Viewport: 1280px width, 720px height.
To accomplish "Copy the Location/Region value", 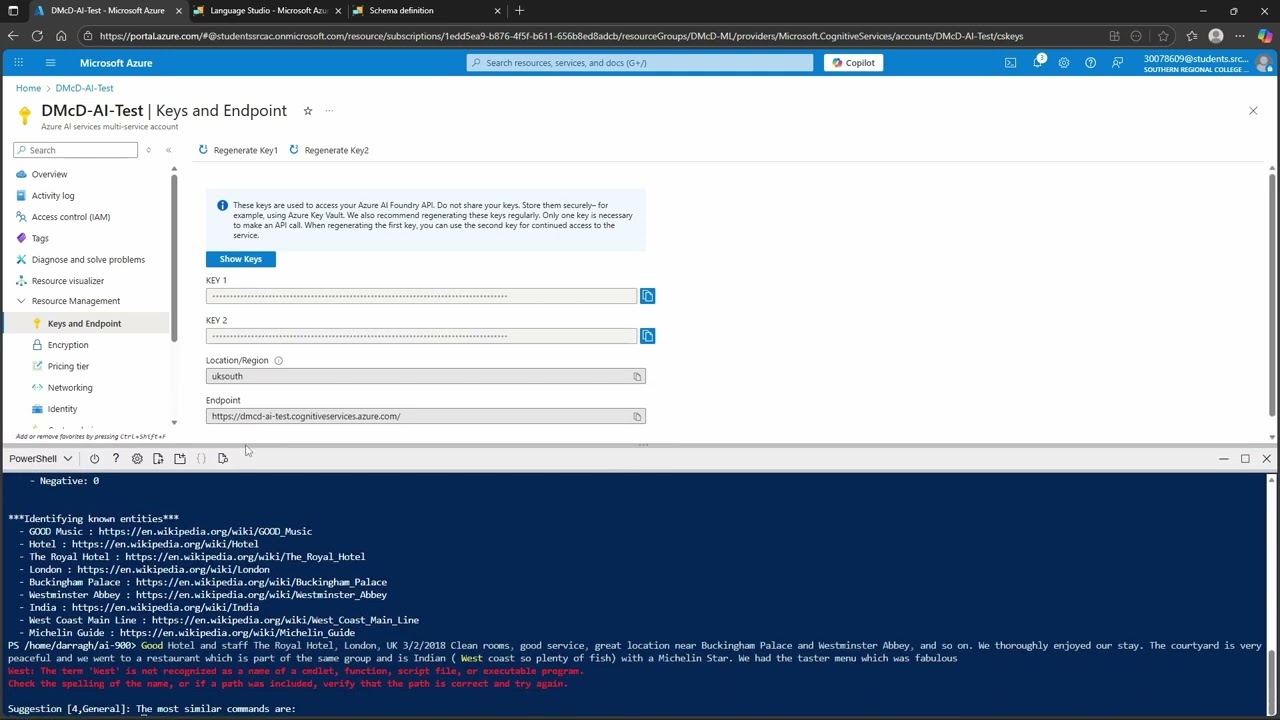I will click(x=637, y=376).
